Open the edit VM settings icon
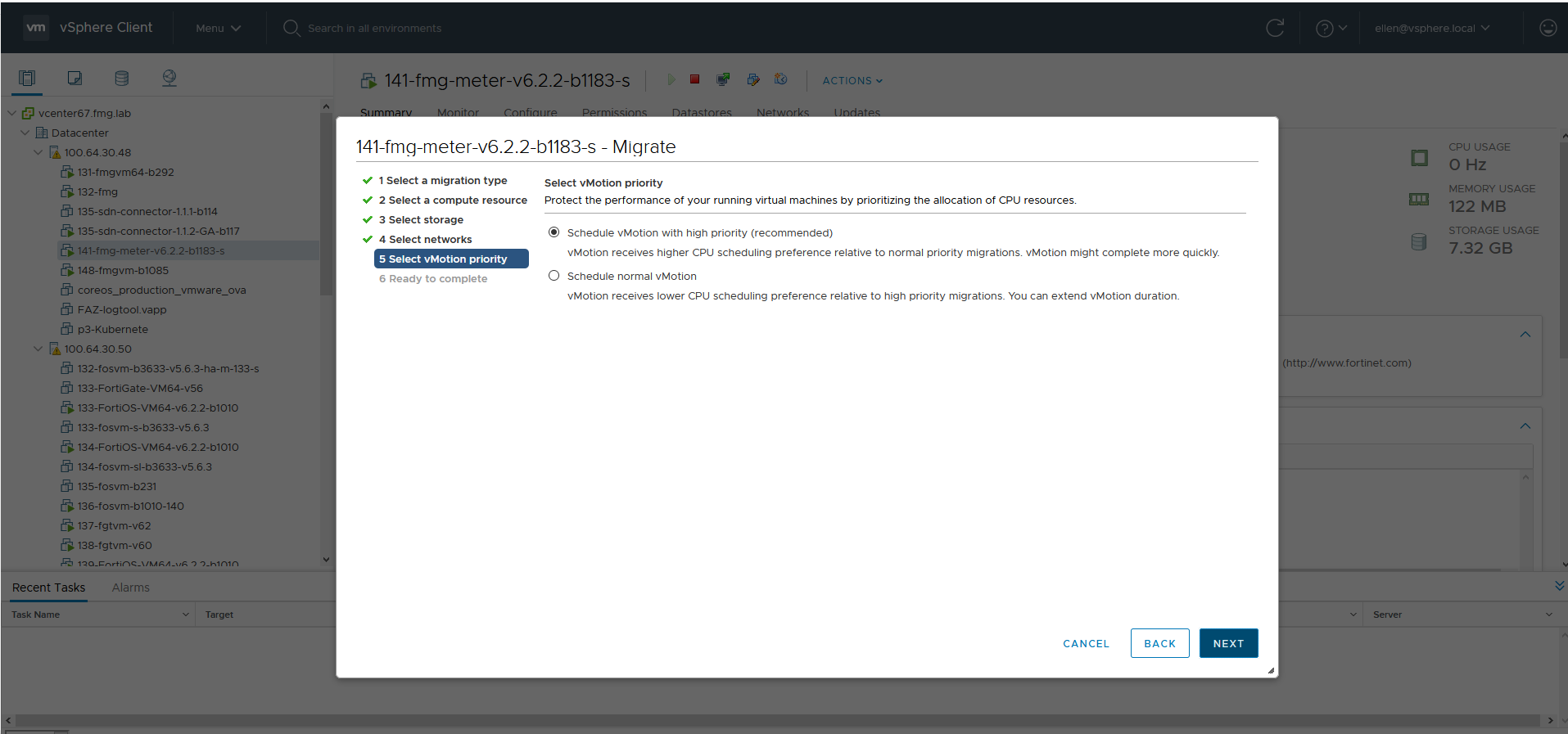 tap(753, 79)
